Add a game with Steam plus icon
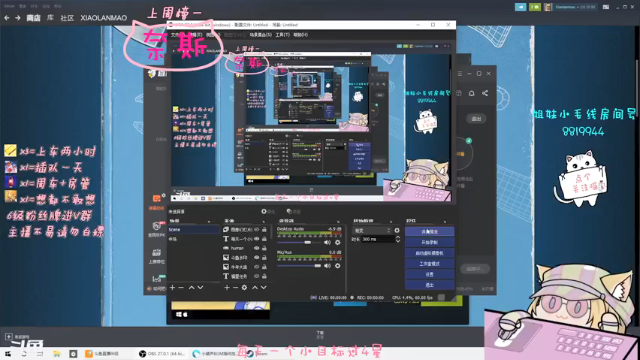This screenshot has height=360, width=640. pos(9,336)
